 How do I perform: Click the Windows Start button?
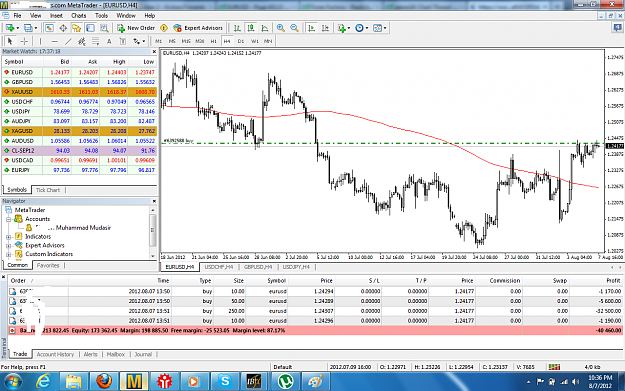coord(14,381)
